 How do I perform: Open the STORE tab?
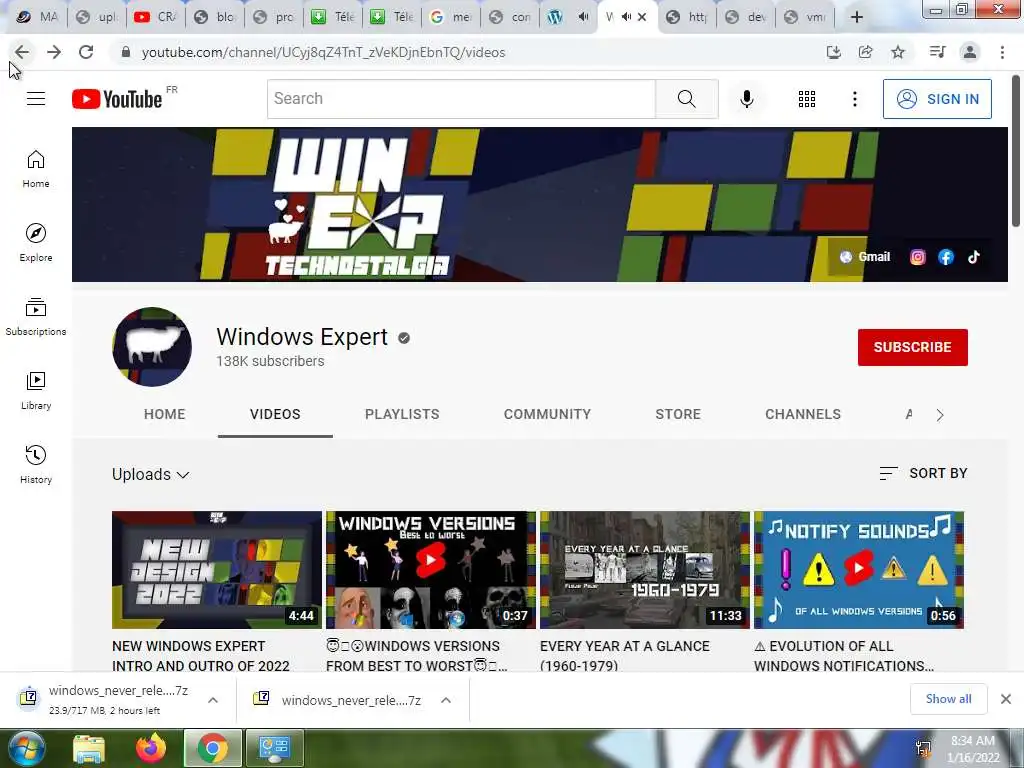coord(678,414)
